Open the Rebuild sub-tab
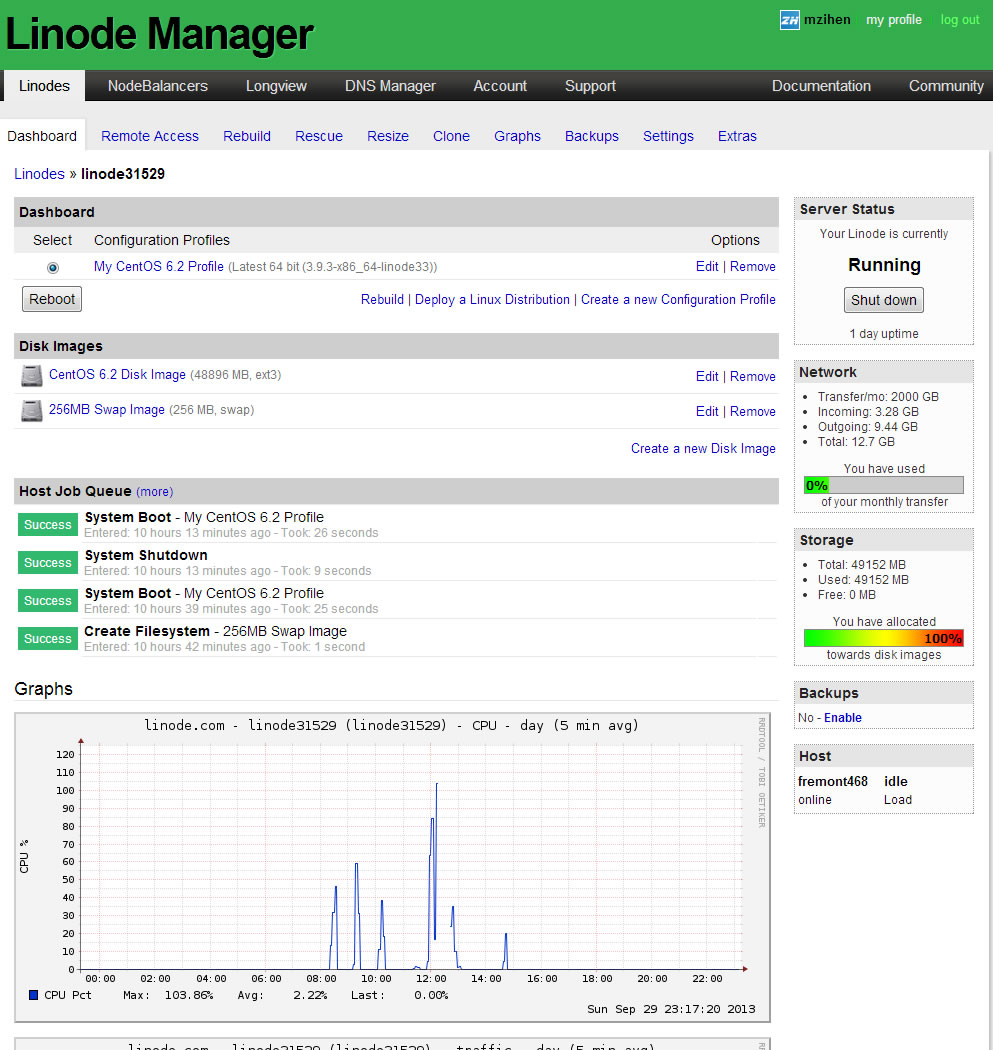 247,136
